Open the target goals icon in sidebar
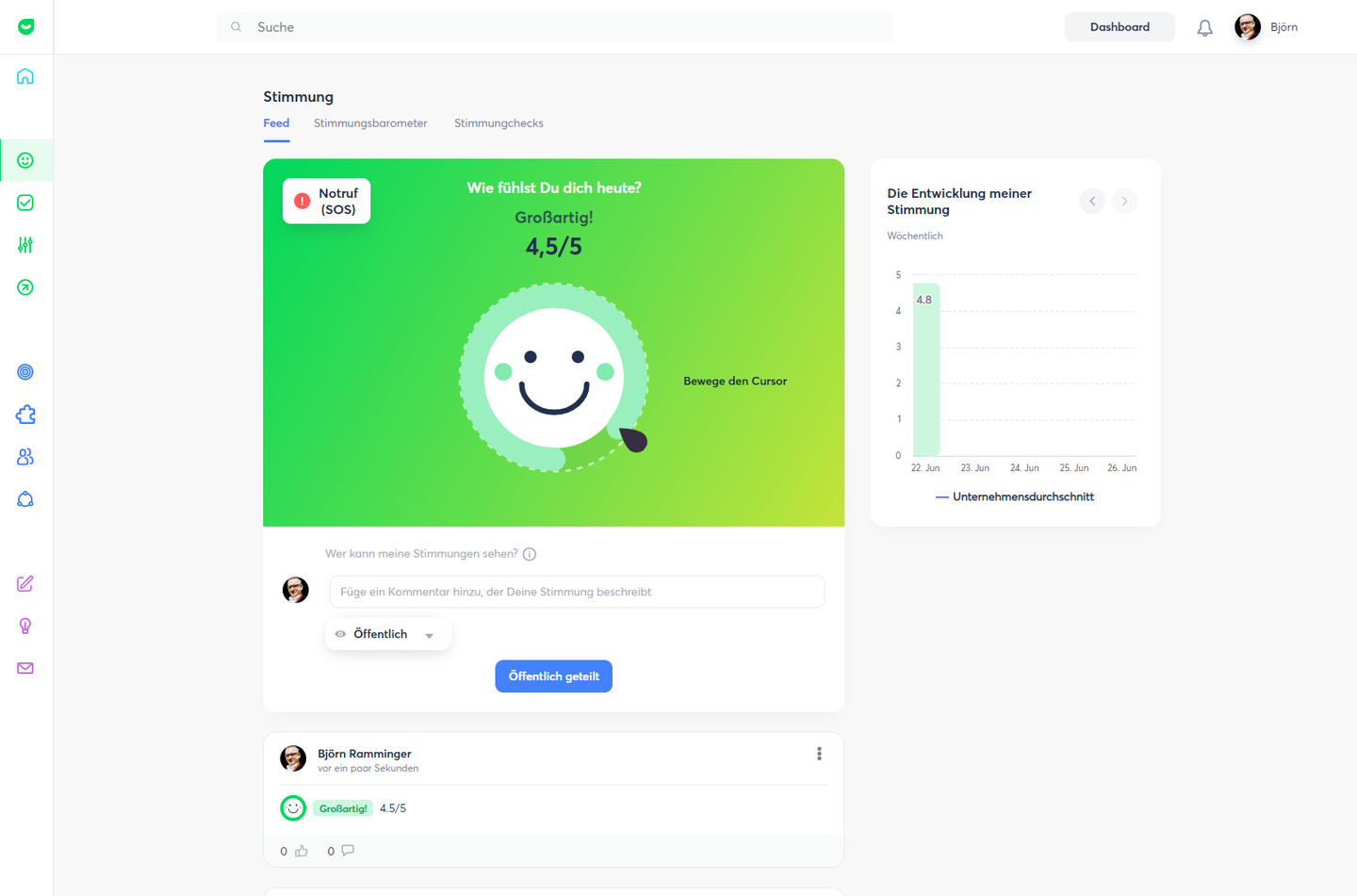1357x896 pixels. pyautogui.click(x=25, y=372)
